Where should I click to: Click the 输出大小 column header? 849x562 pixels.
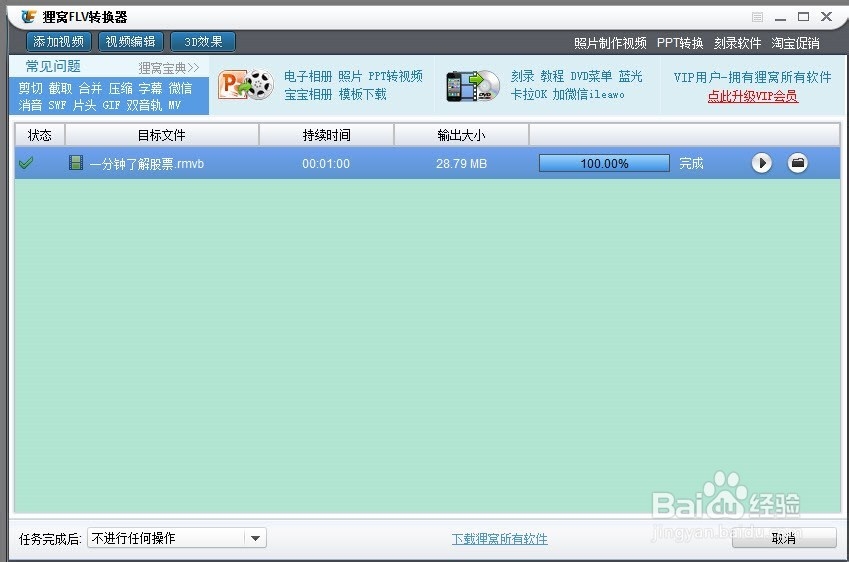pyautogui.click(x=461, y=135)
